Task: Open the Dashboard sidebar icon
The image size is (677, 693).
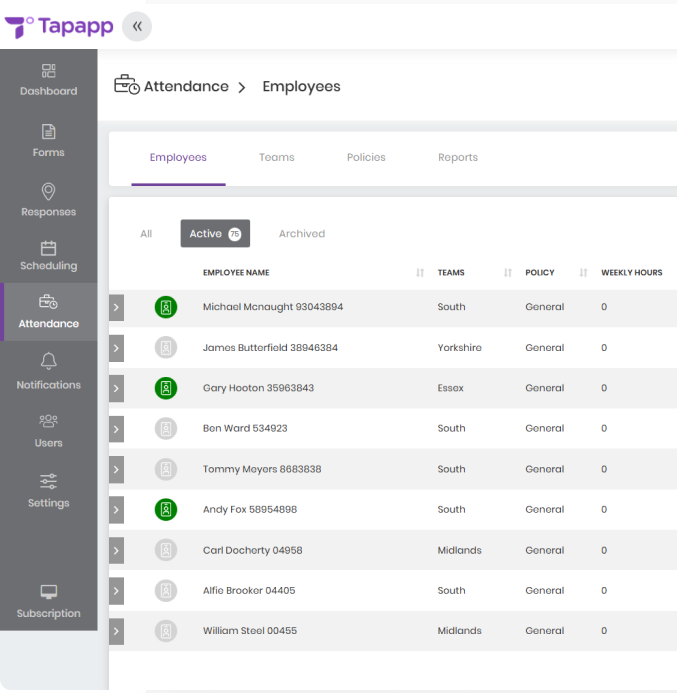Action: pyautogui.click(x=48, y=71)
